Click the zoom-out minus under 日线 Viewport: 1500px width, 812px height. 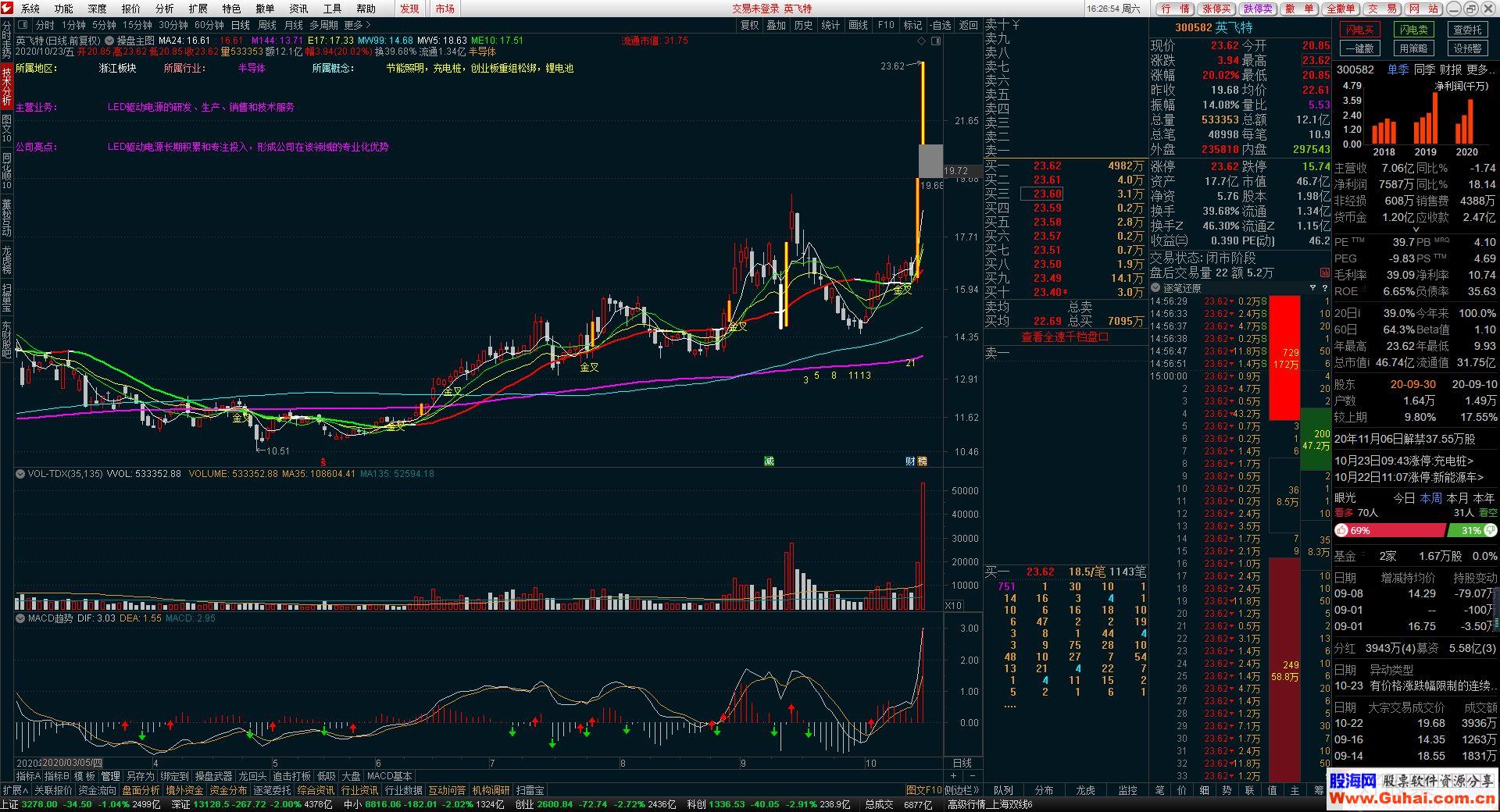[971, 776]
